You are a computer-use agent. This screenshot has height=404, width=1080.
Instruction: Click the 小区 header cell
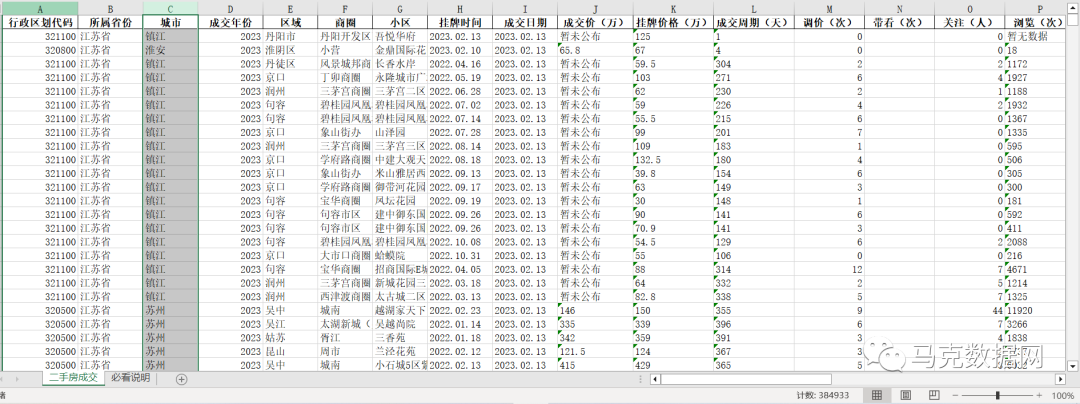coord(399,22)
